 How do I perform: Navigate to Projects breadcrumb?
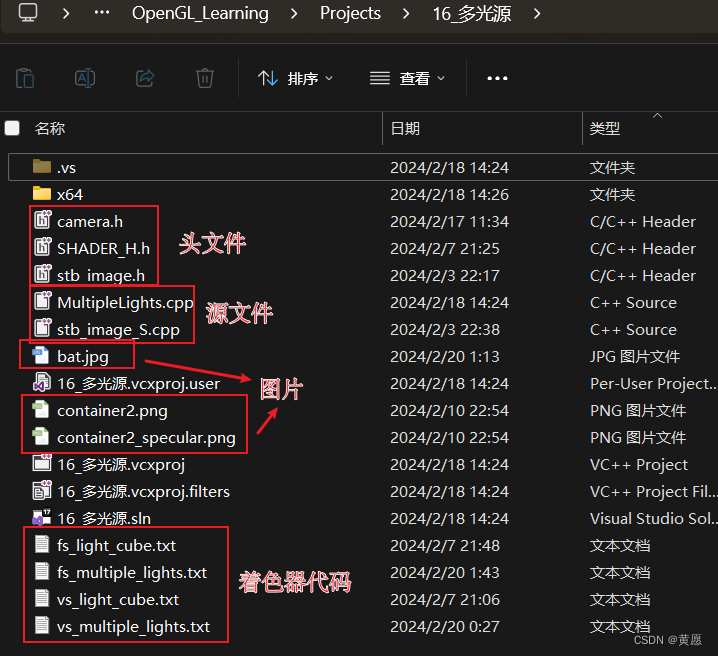(x=350, y=13)
